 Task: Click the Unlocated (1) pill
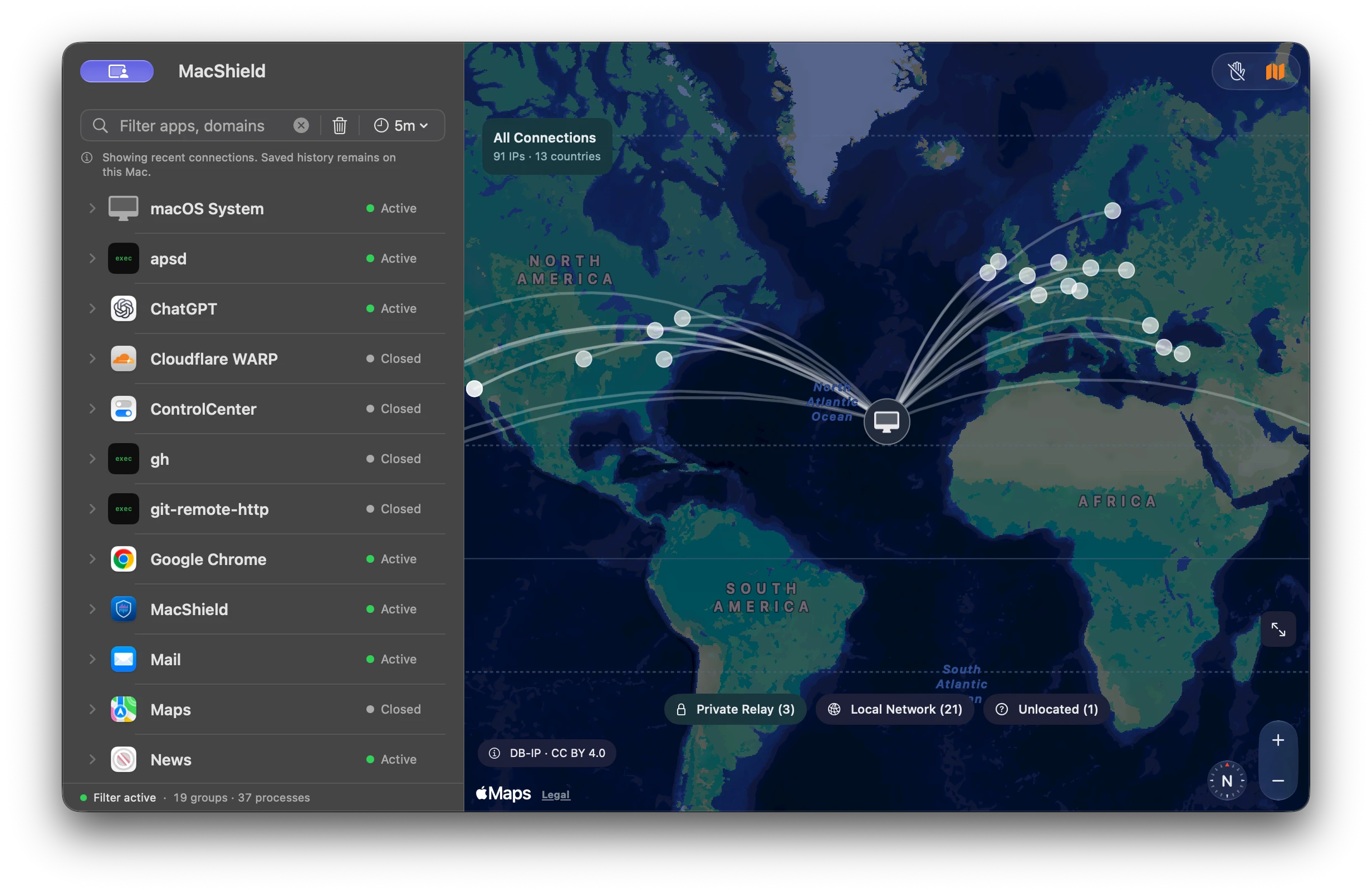coord(1047,710)
